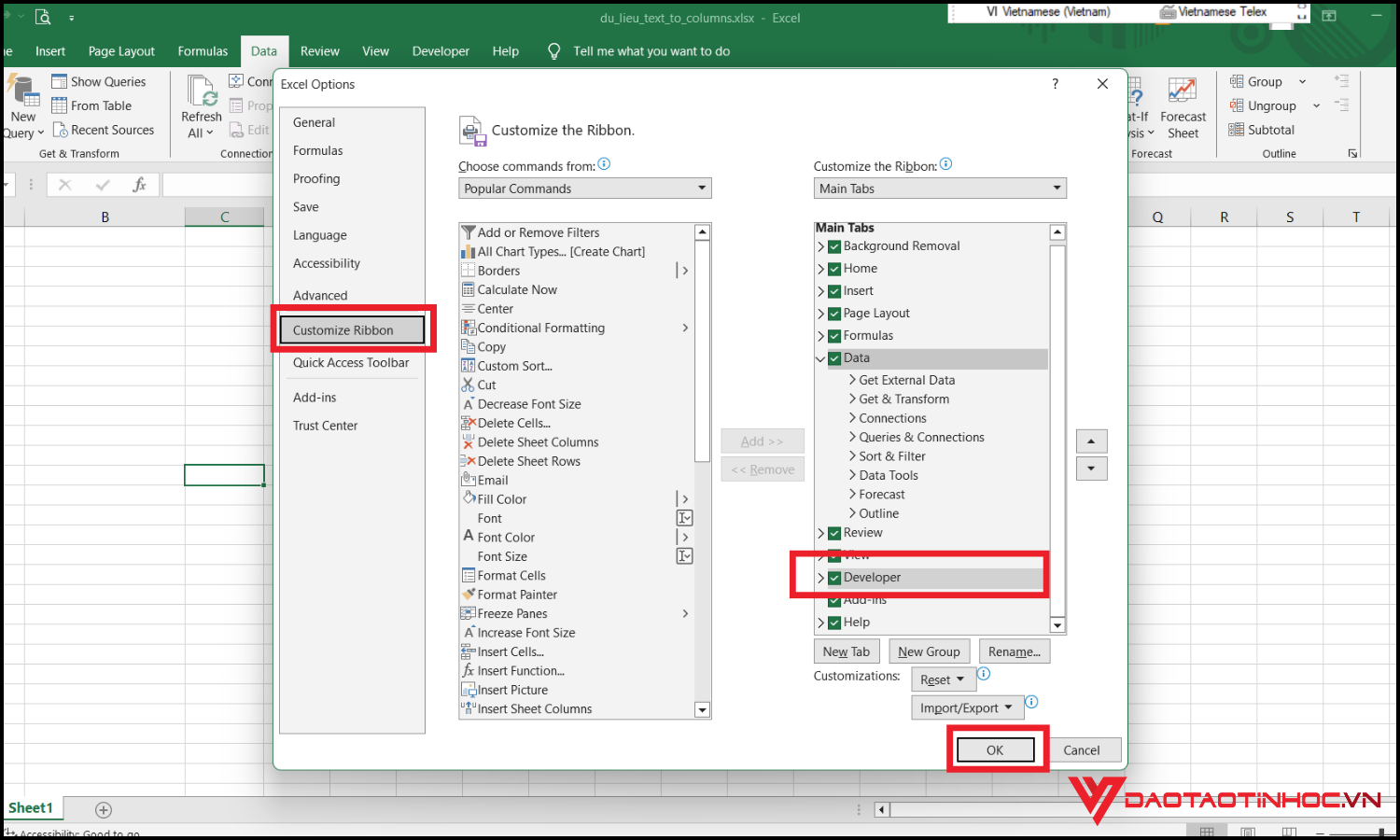Confirm with the OK button
1400x840 pixels.
click(995, 749)
